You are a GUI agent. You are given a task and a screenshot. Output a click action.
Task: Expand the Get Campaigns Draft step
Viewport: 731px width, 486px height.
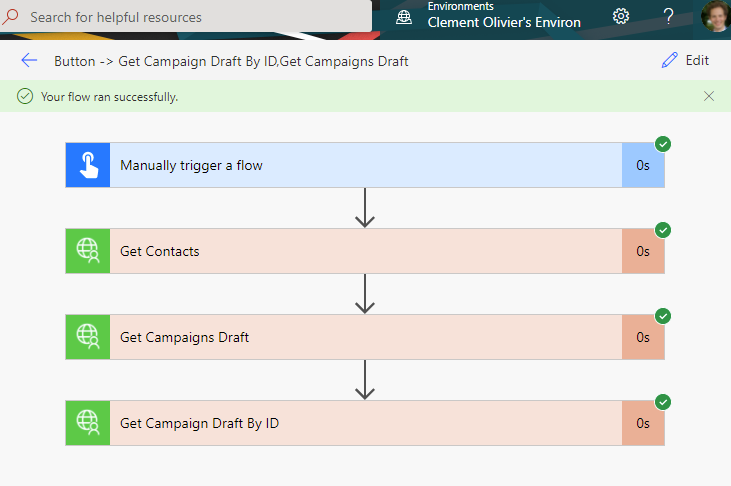[x=365, y=337]
